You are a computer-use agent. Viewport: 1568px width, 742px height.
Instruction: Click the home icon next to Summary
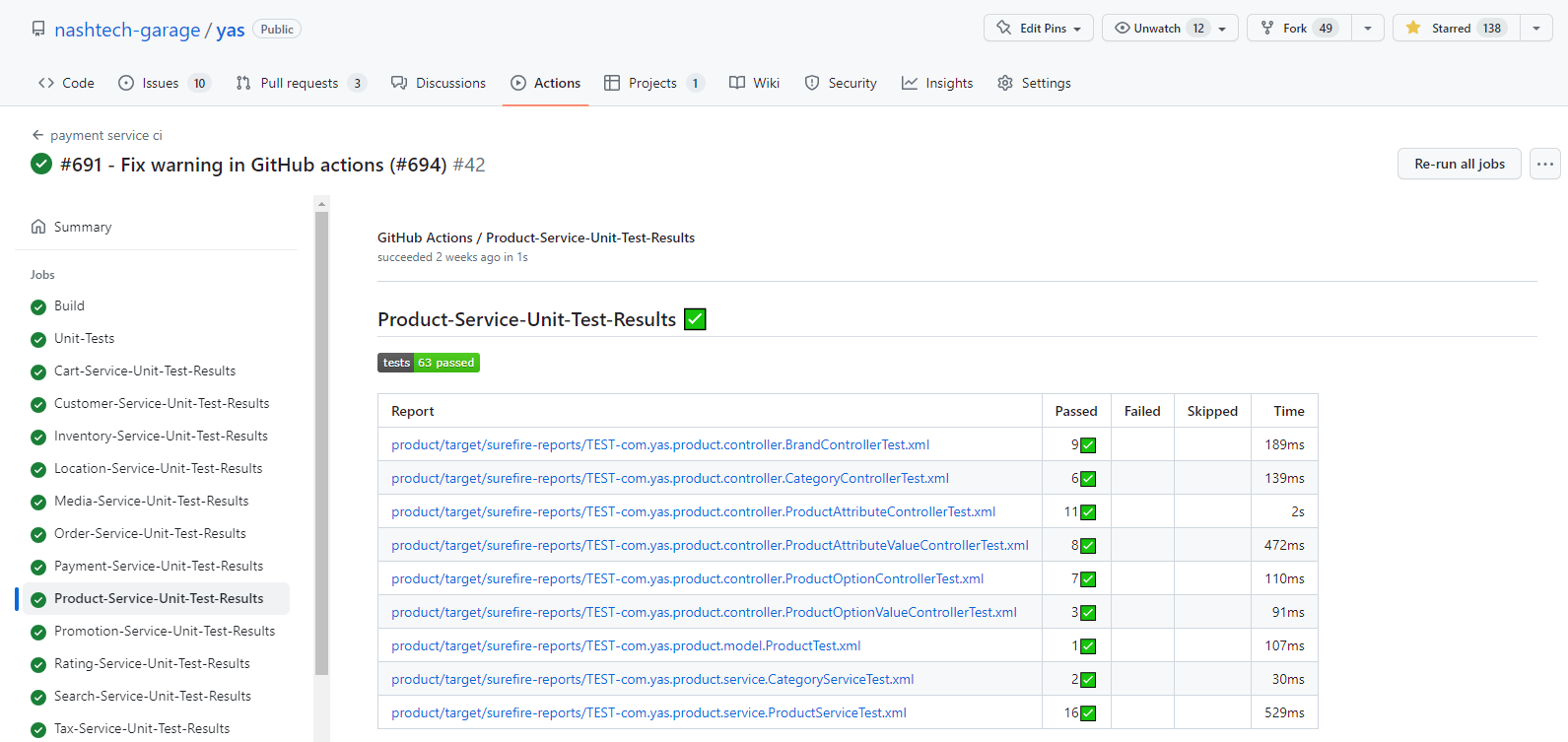point(38,227)
